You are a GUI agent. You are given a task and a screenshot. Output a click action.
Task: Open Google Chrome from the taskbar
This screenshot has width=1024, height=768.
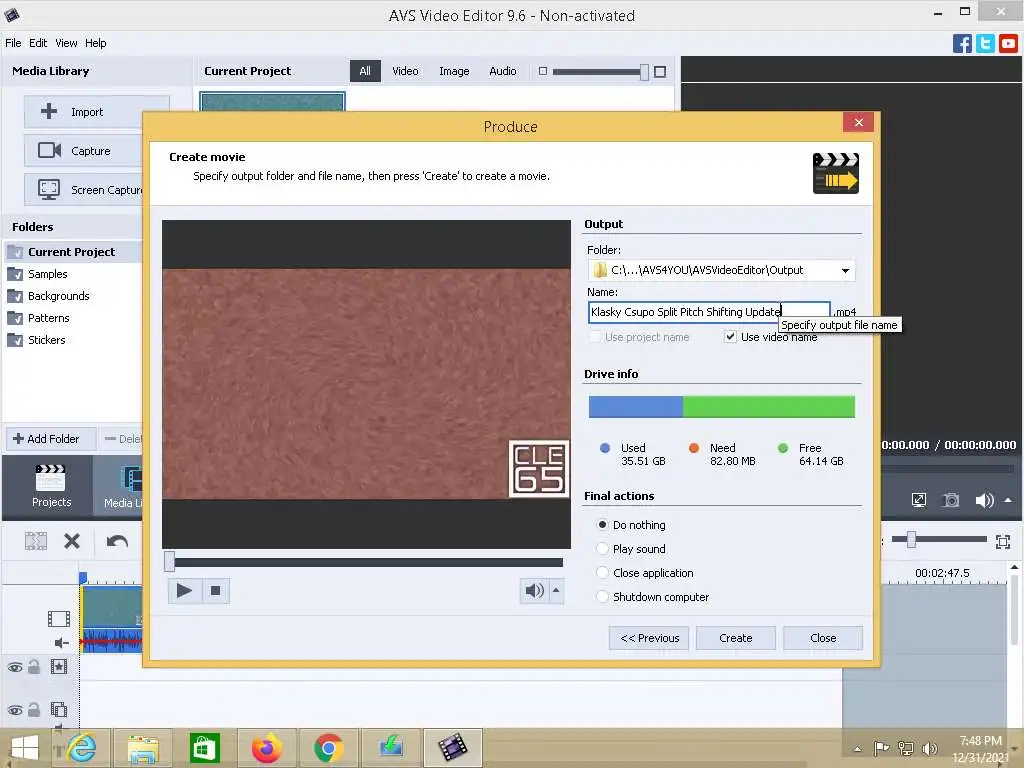coord(328,748)
